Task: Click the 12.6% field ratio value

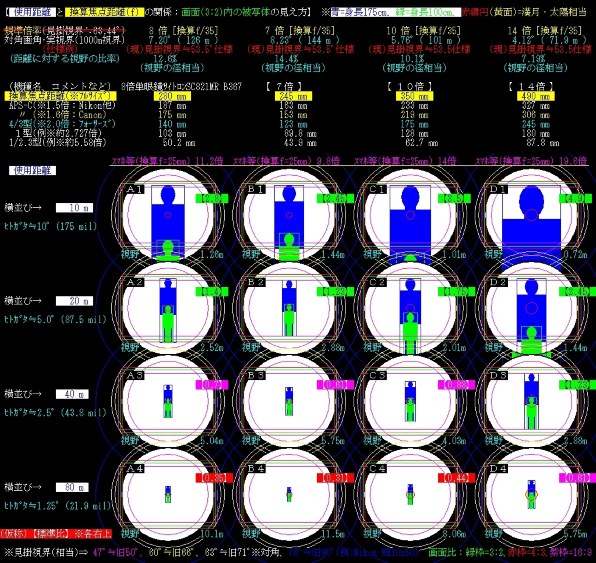Action: coord(165,59)
